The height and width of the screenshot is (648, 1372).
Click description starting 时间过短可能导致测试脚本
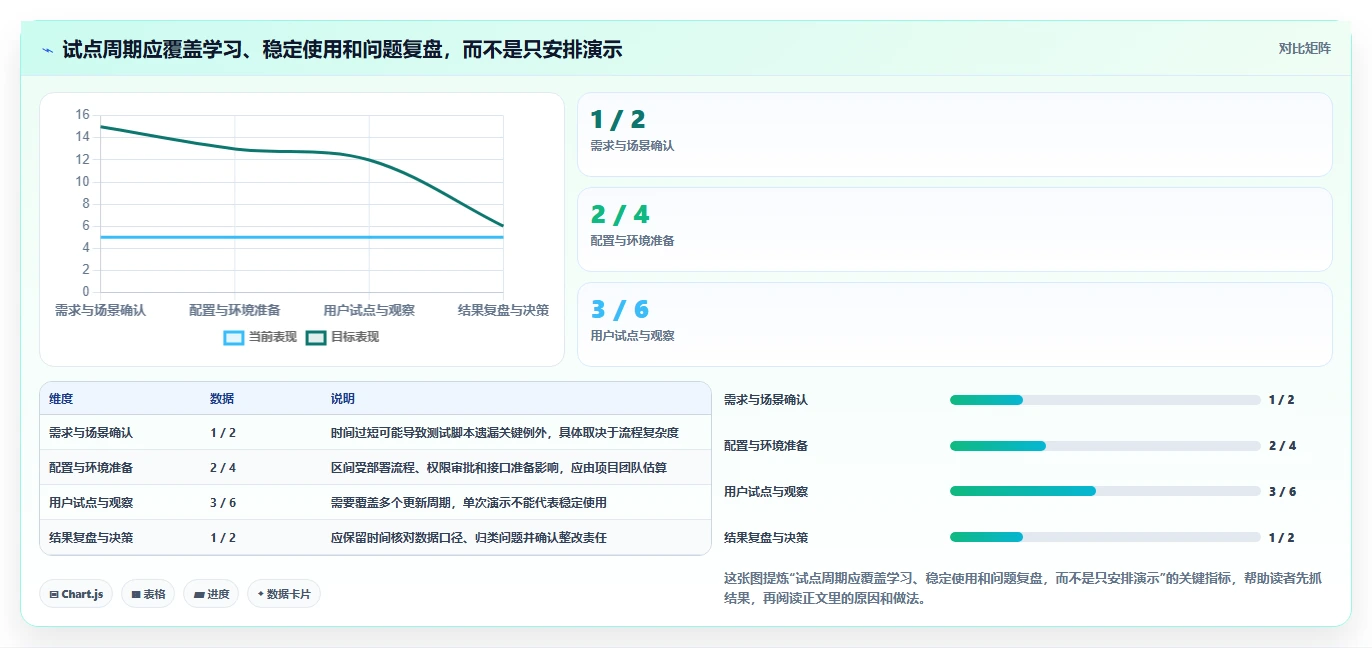(505, 433)
